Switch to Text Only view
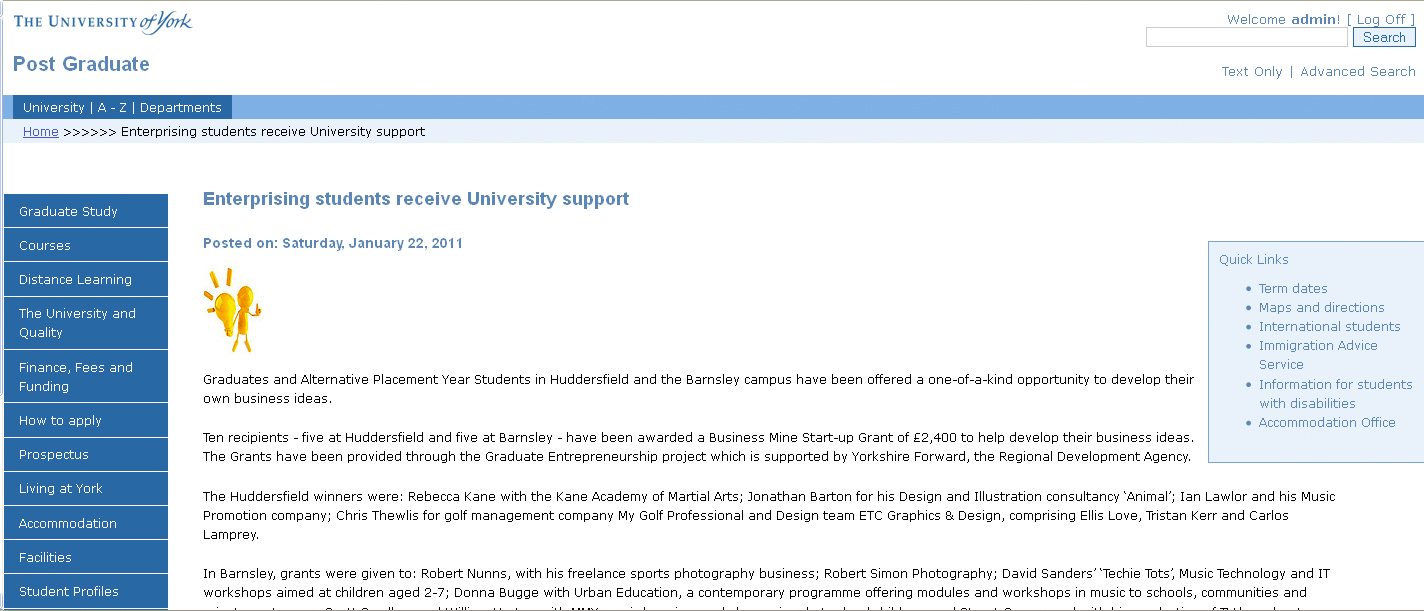The width and height of the screenshot is (1424, 611). point(1251,72)
